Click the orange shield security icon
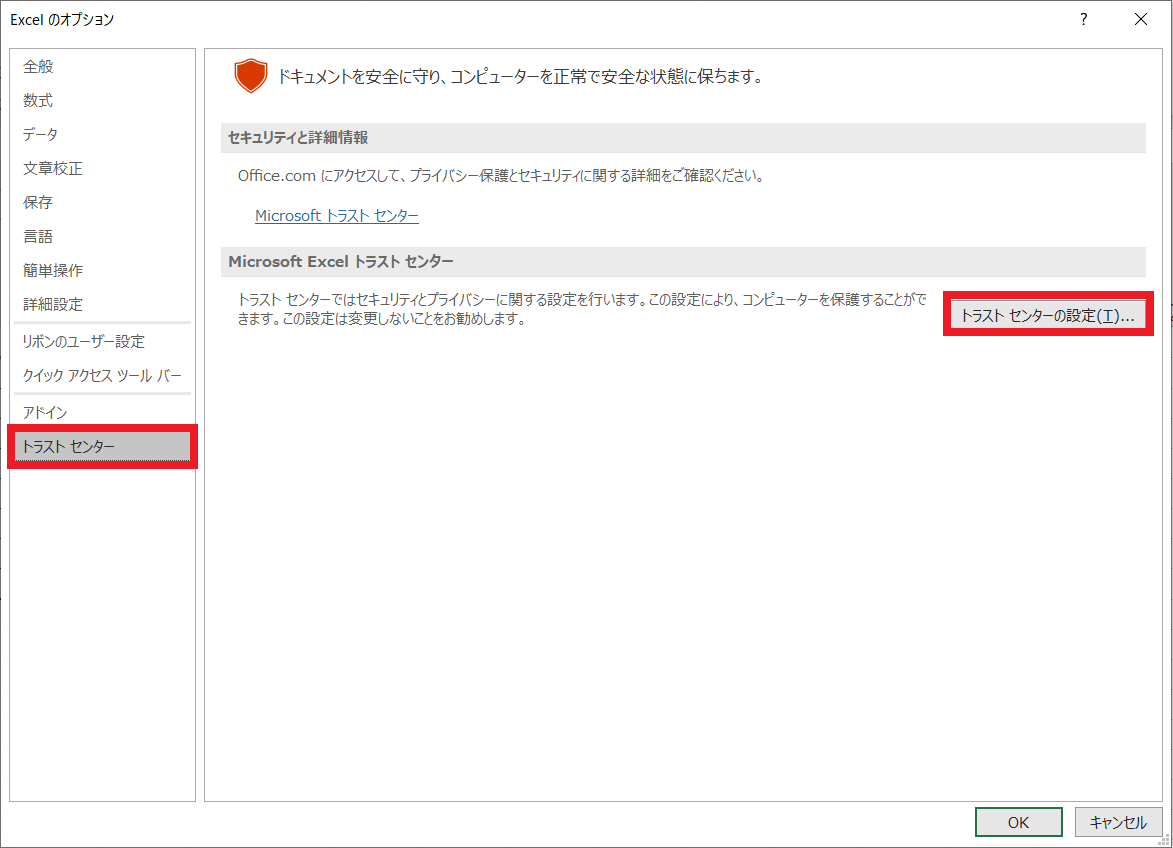Image resolution: width=1173 pixels, height=848 pixels. click(x=251, y=76)
